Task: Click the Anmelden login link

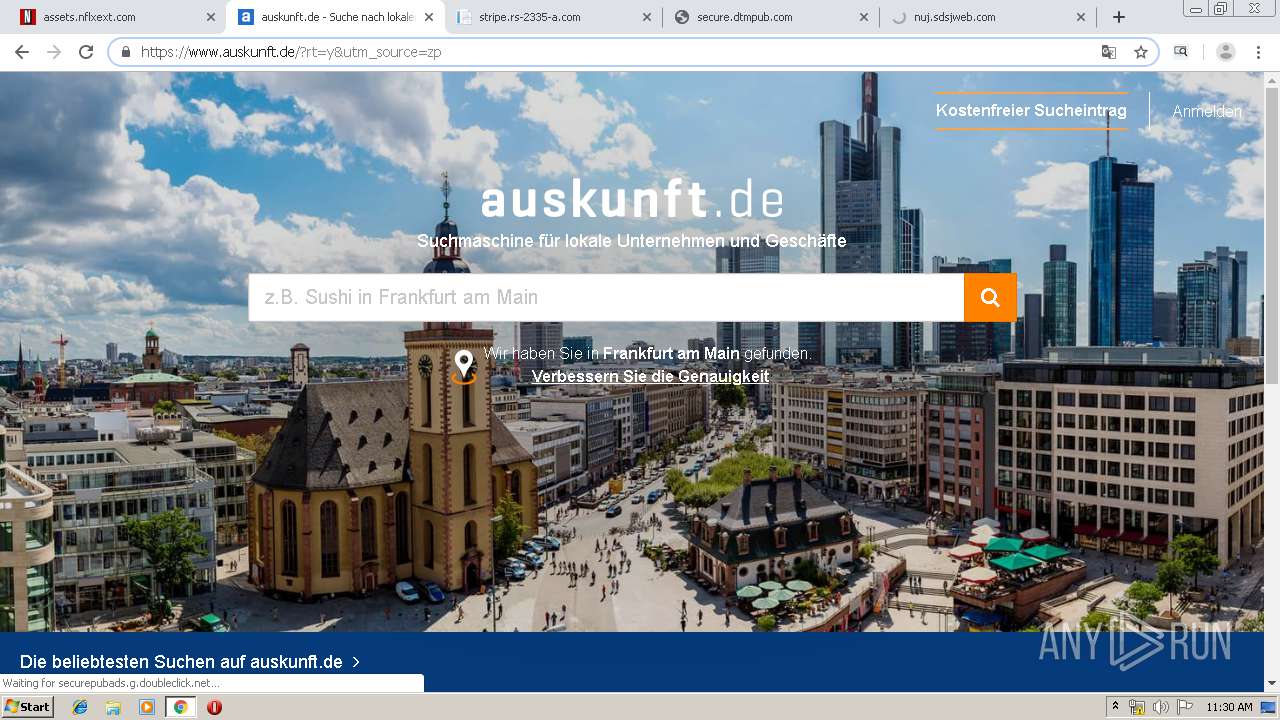Action: point(1207,111)
